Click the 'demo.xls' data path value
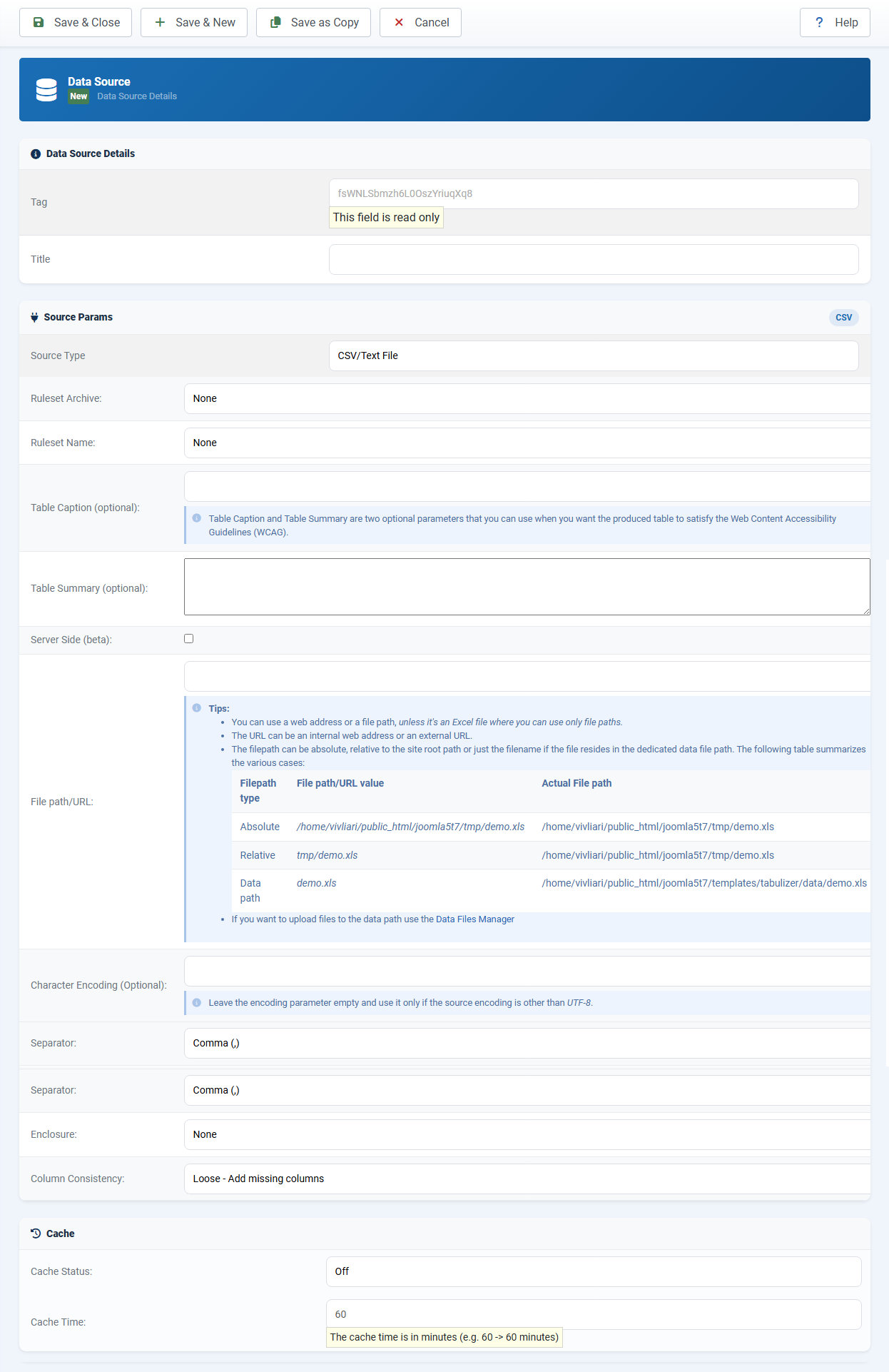Viewport: 889px width, 1372px height. [x=316, y=883]
